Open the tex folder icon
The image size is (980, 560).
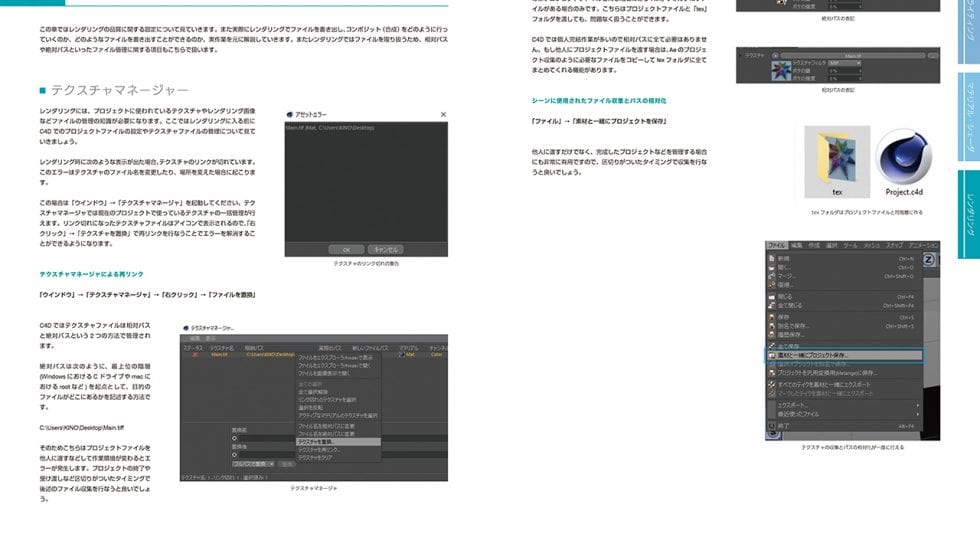click(x=836, y=157)
